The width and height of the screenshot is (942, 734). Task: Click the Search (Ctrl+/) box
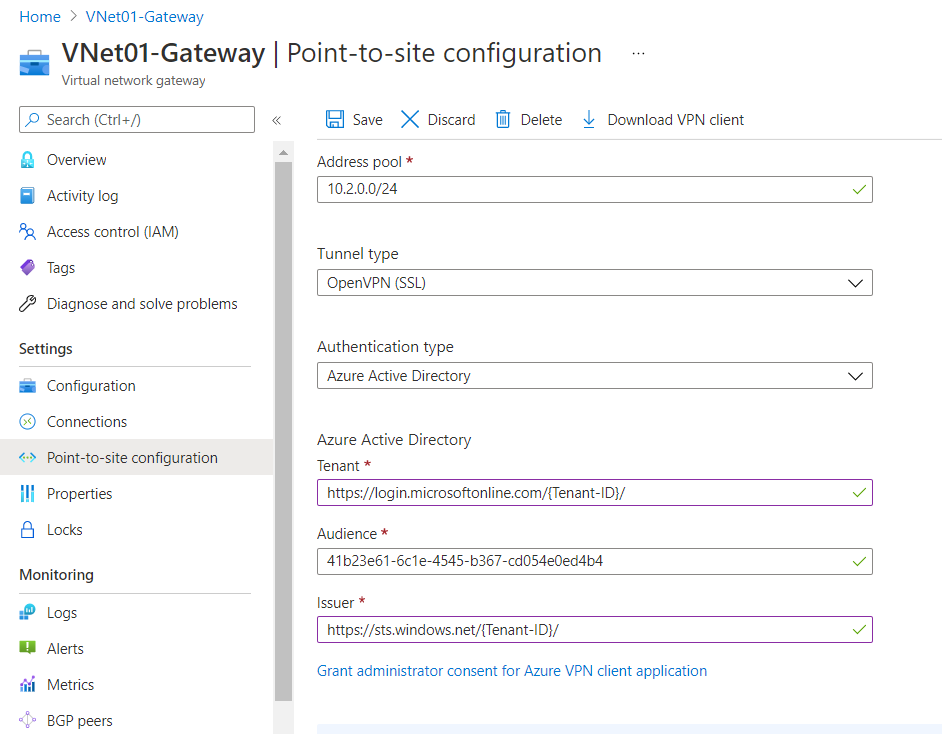(x=137, y=120)
